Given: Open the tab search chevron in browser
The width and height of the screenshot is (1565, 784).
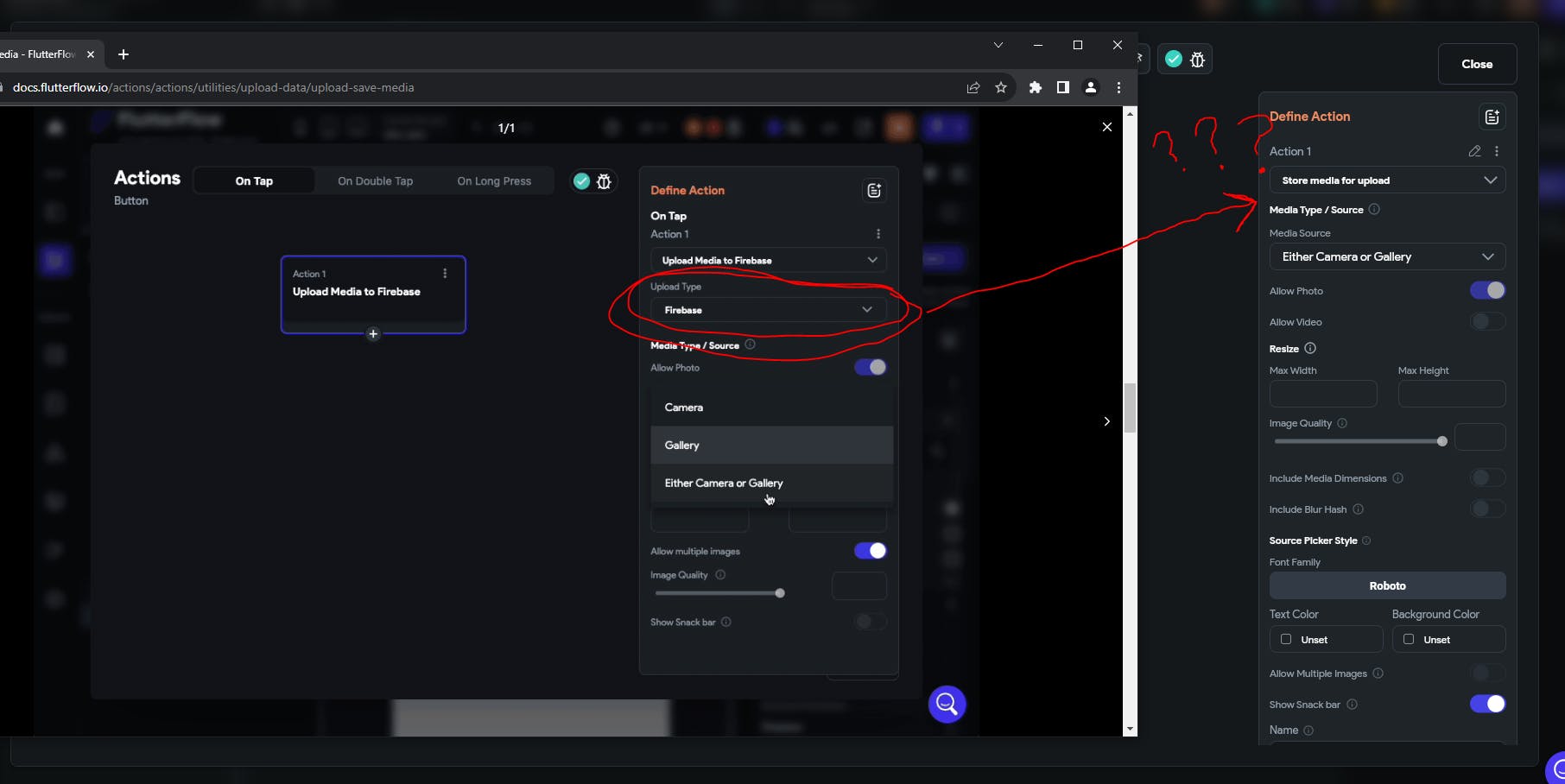Looking at the screenshot, I should 998,45.
